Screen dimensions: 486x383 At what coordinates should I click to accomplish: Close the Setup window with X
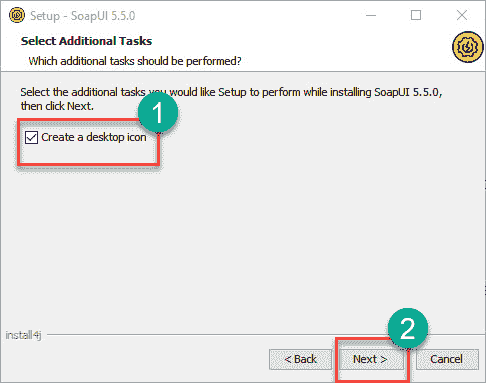(x=462, y=15)
